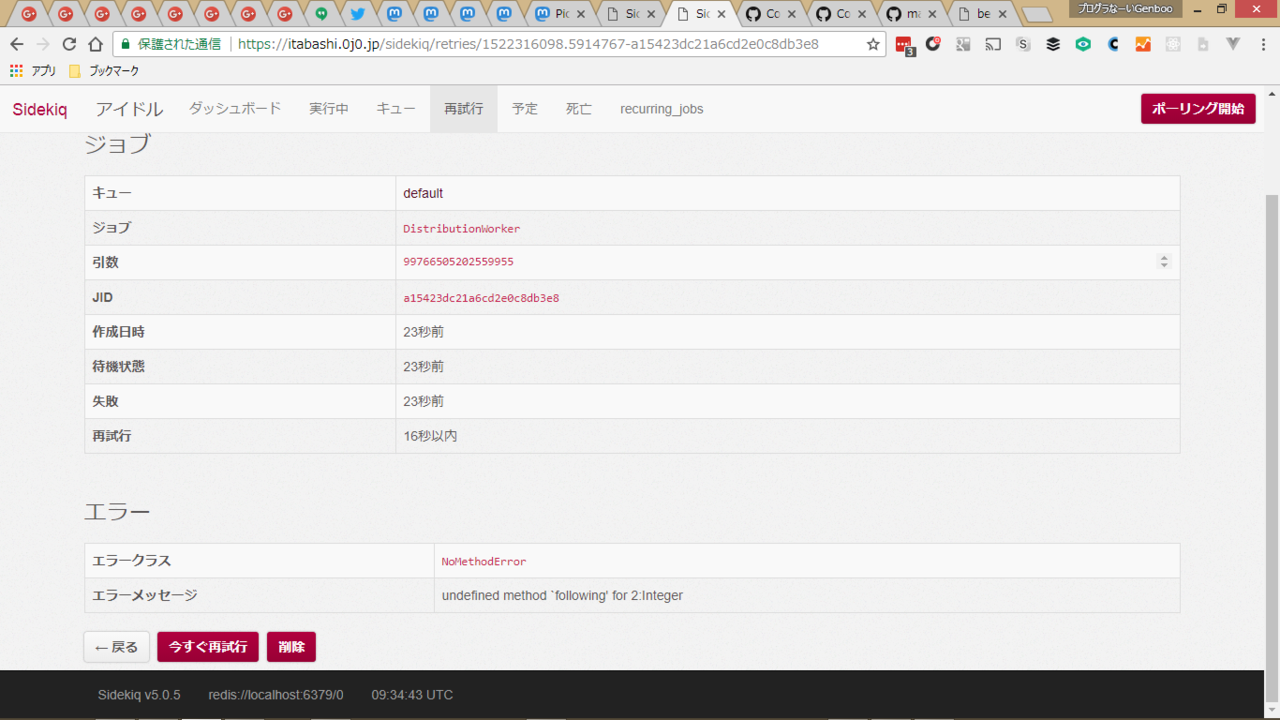Click the home page icon

(95, 45)
